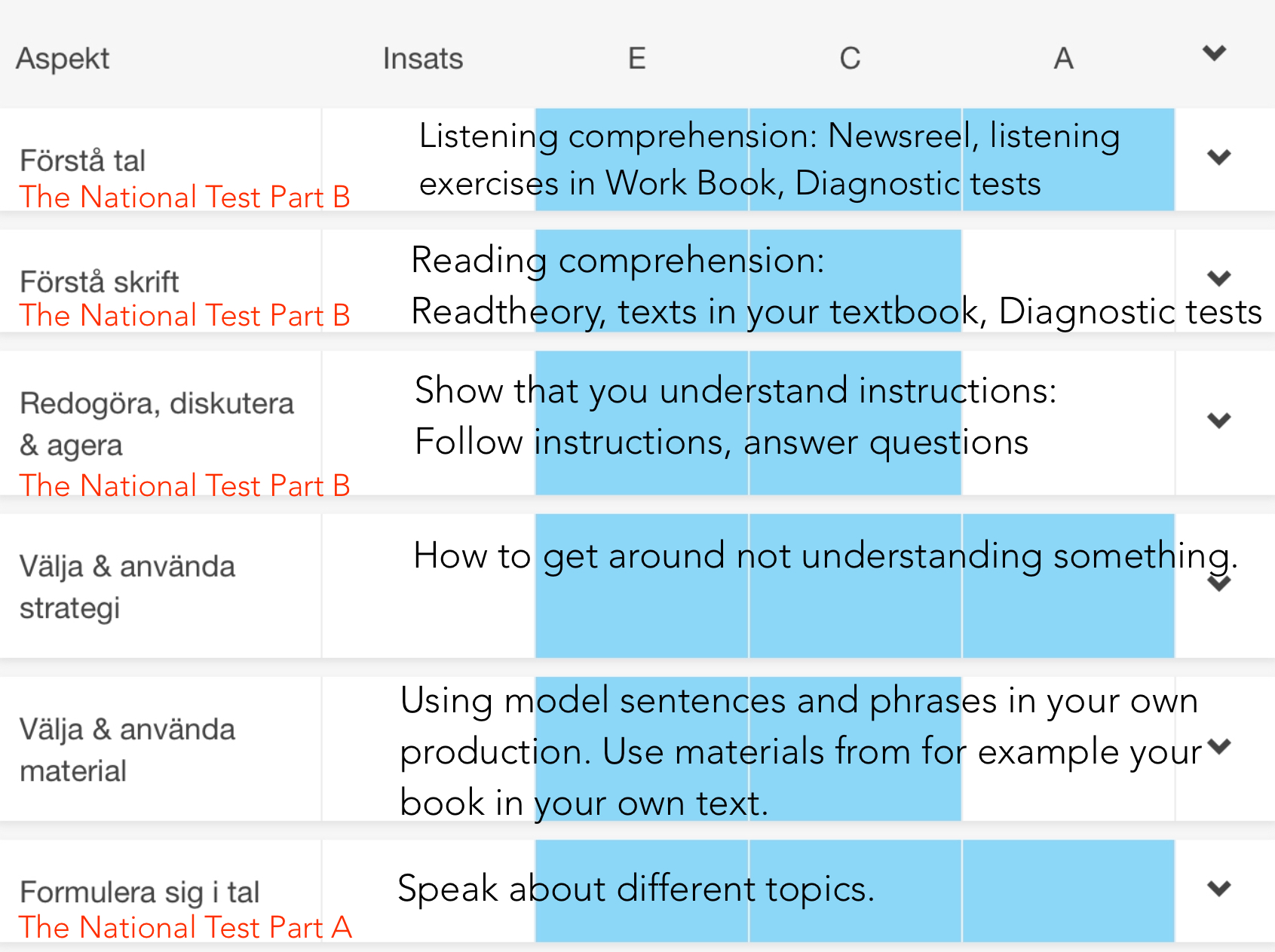Select the Aspekt column header
The height and width of the screenshot is (952, 1275).
63,59
